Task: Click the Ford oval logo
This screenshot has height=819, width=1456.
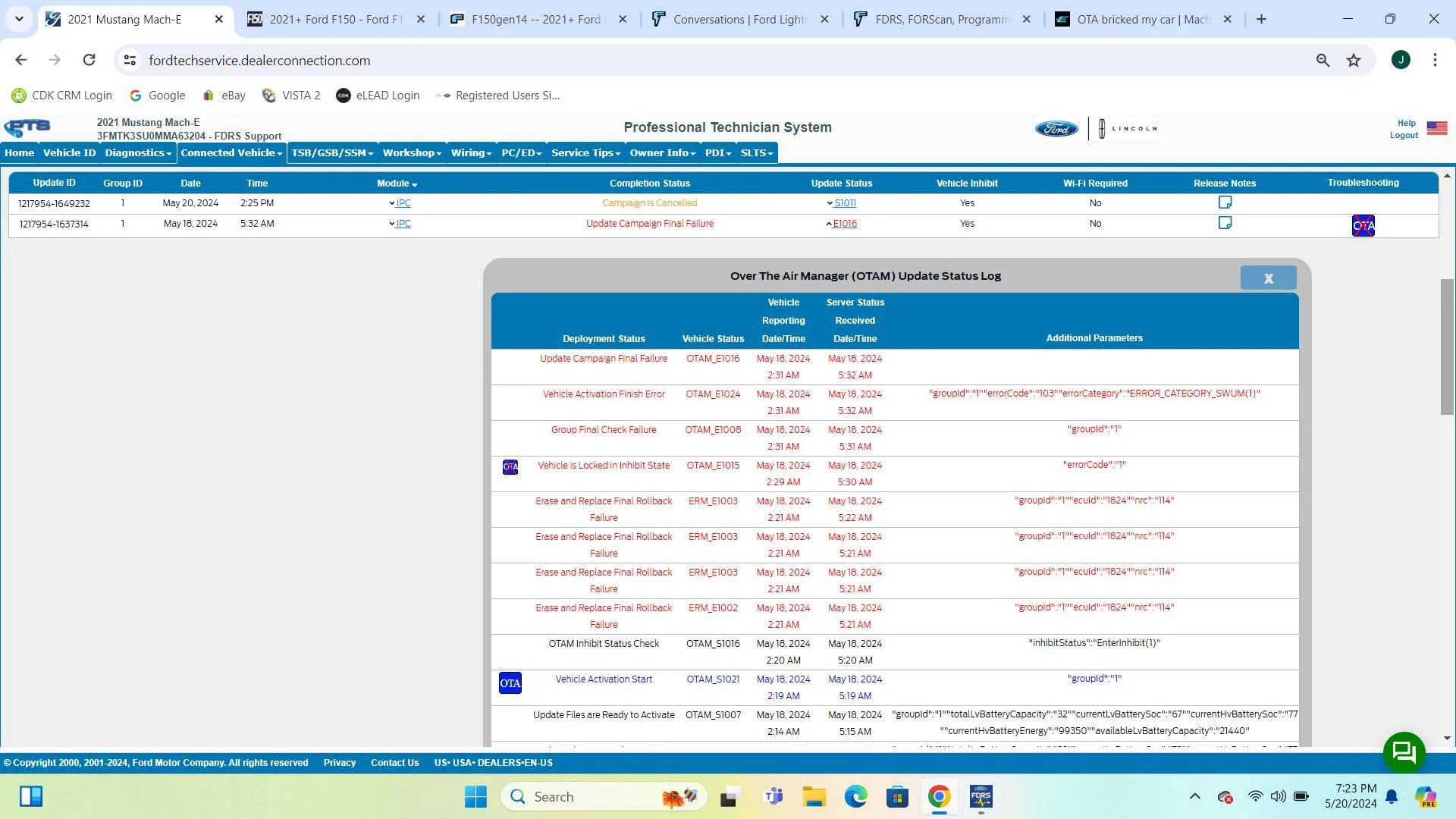Action: (1056, 128)
